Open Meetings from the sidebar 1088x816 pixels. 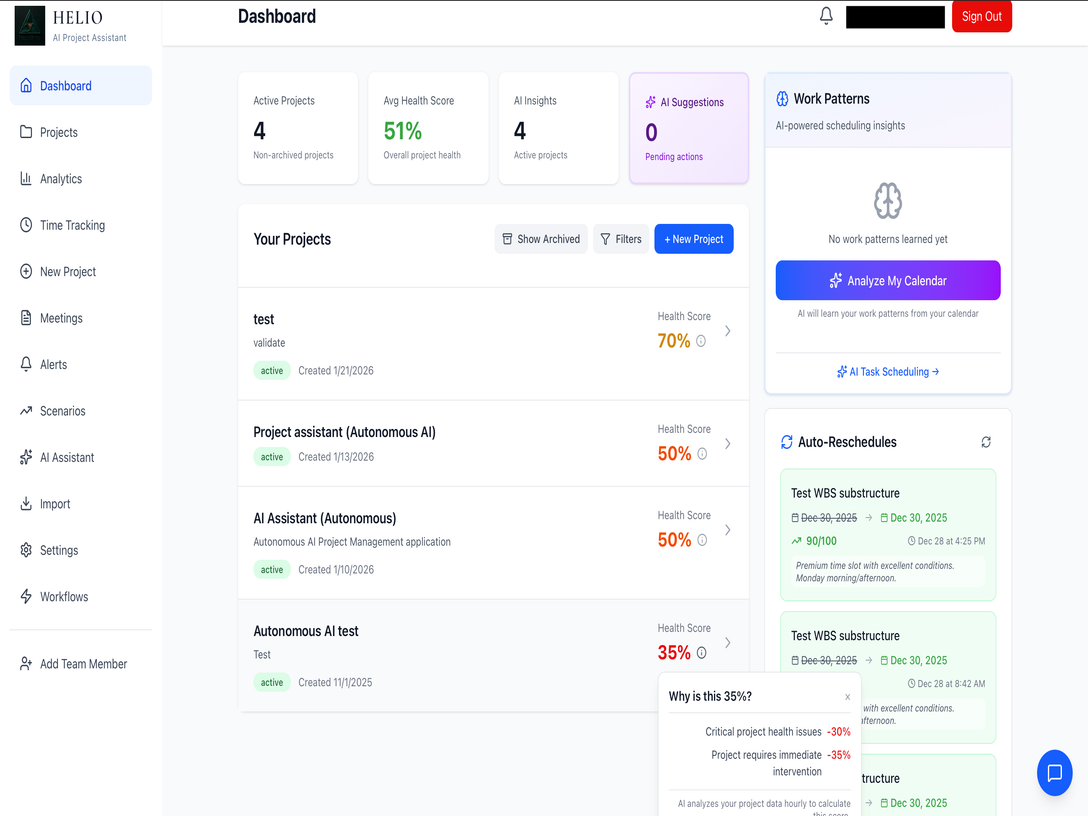coord(60,317)
